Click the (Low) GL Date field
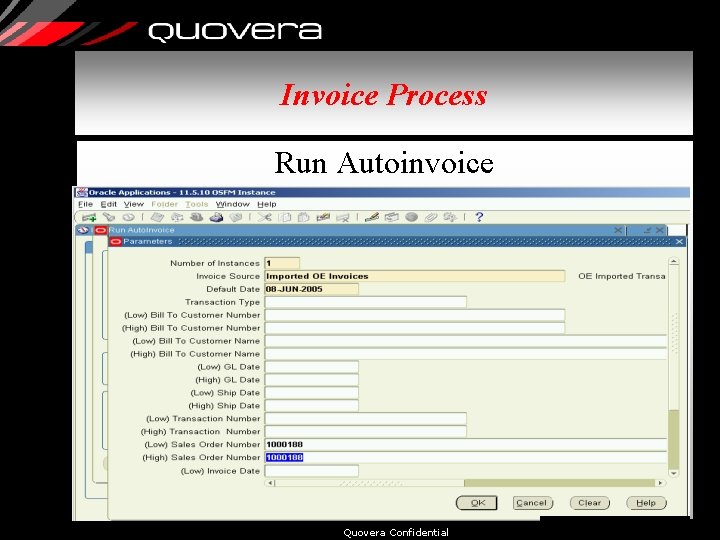Viewport: 720px width, 540px height. (311, 366)
